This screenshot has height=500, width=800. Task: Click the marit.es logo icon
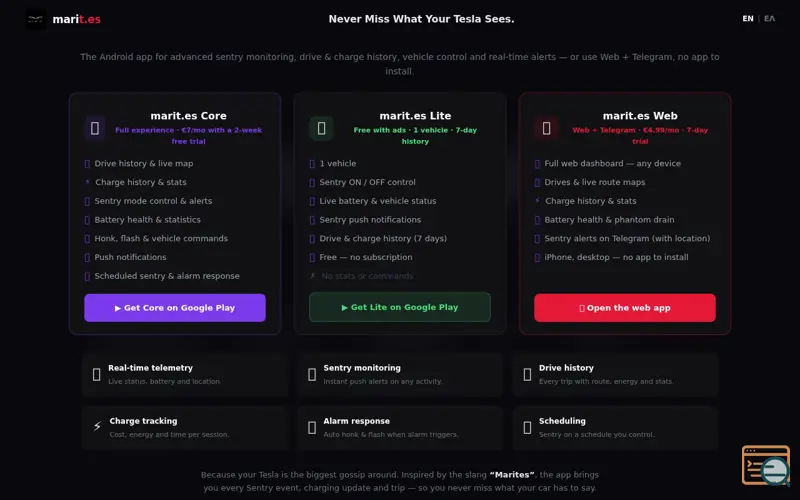point(36,19)
